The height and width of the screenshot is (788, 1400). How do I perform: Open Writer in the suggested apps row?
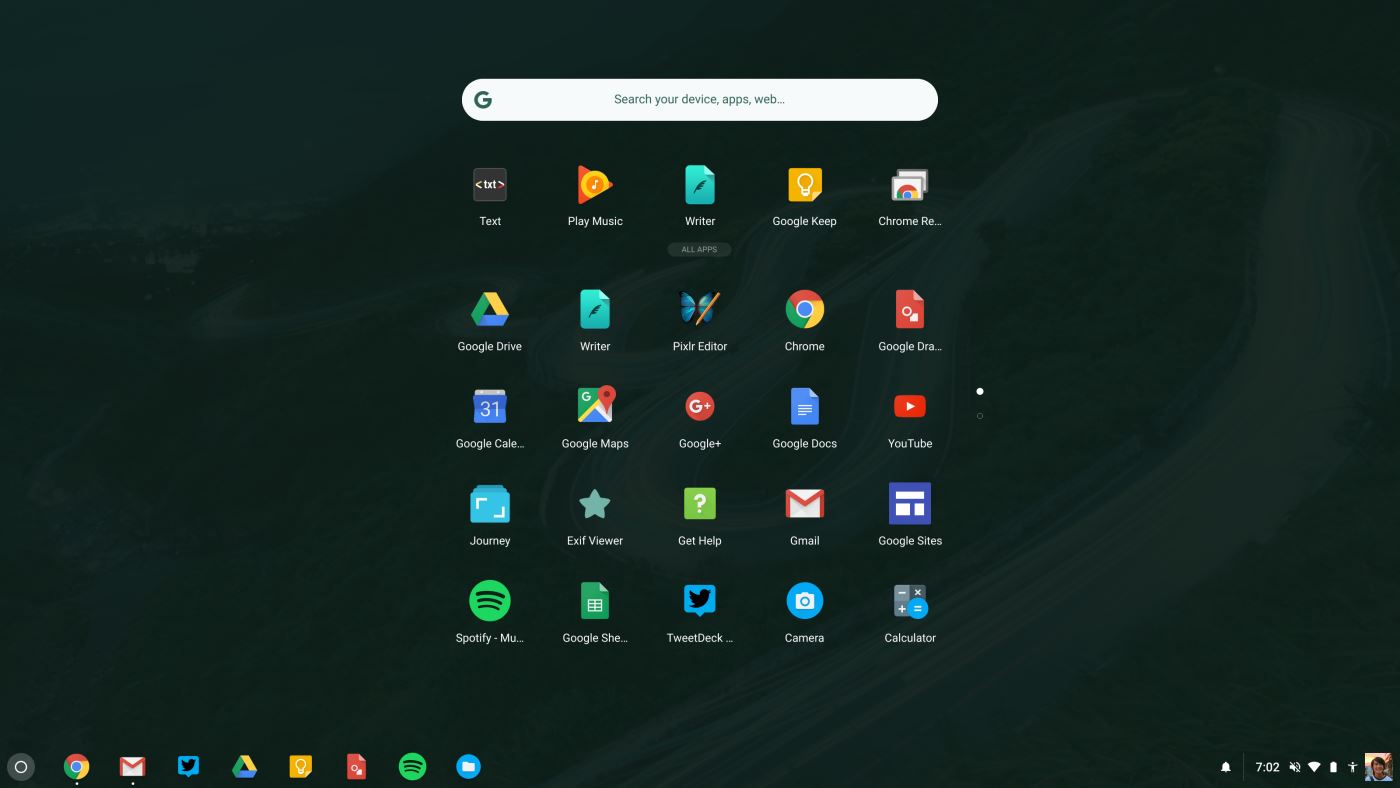[700, 186]
